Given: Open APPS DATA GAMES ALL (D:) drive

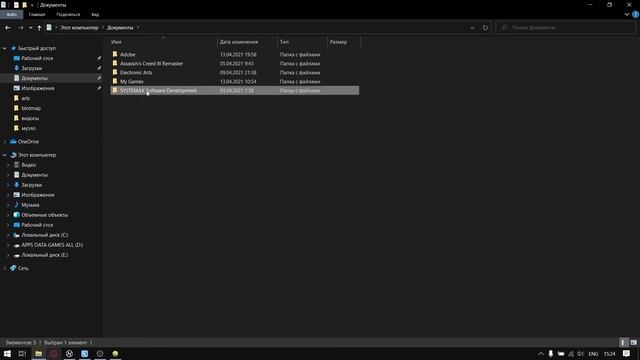Looking at the screenshot, I should [x=52, y=245].
